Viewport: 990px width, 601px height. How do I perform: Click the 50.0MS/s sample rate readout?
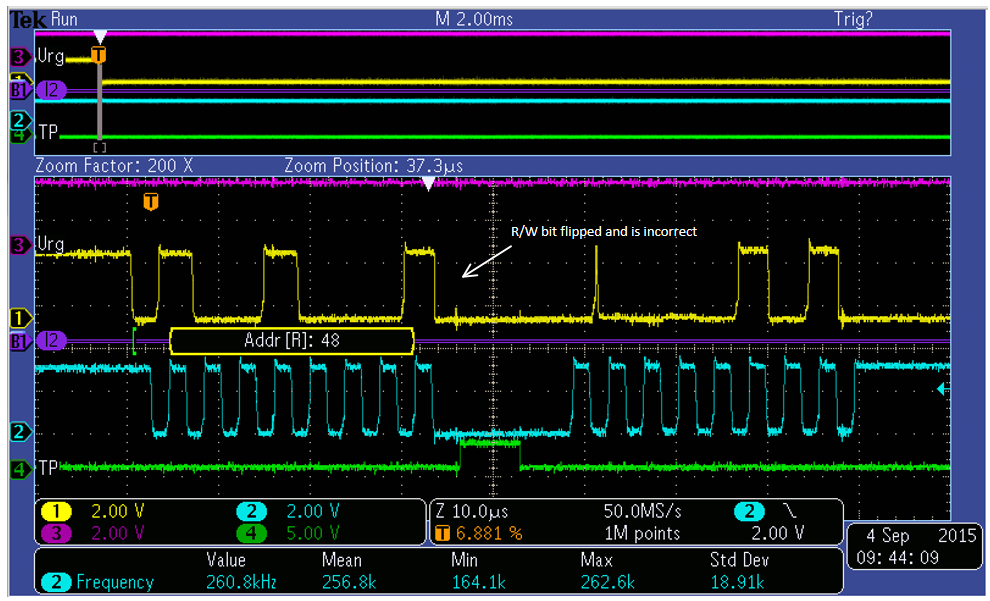pos(642,511)
